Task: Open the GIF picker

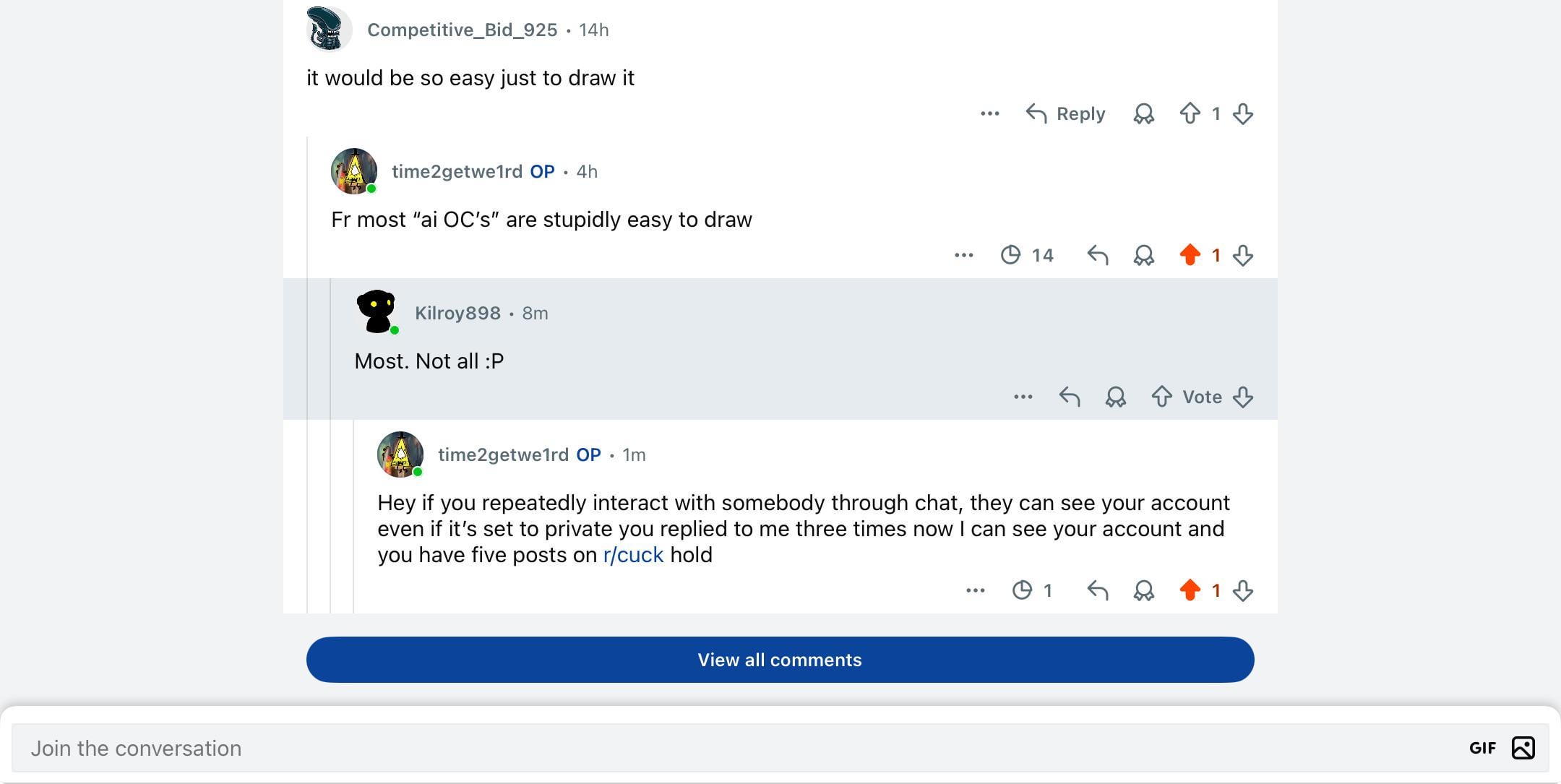Action: tap(1482, 748)
